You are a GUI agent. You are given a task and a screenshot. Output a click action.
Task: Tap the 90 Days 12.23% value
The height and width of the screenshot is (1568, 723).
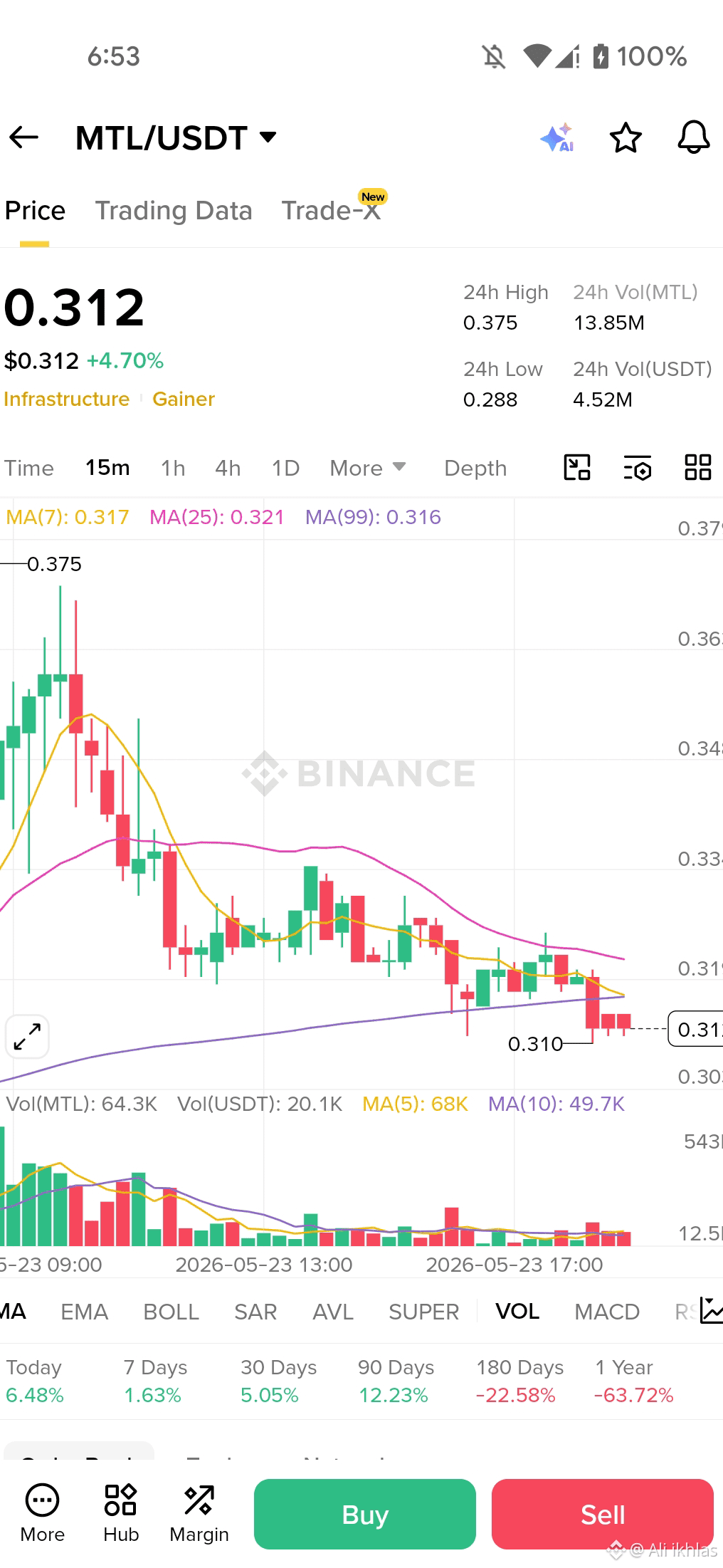tap(394, 1395)
